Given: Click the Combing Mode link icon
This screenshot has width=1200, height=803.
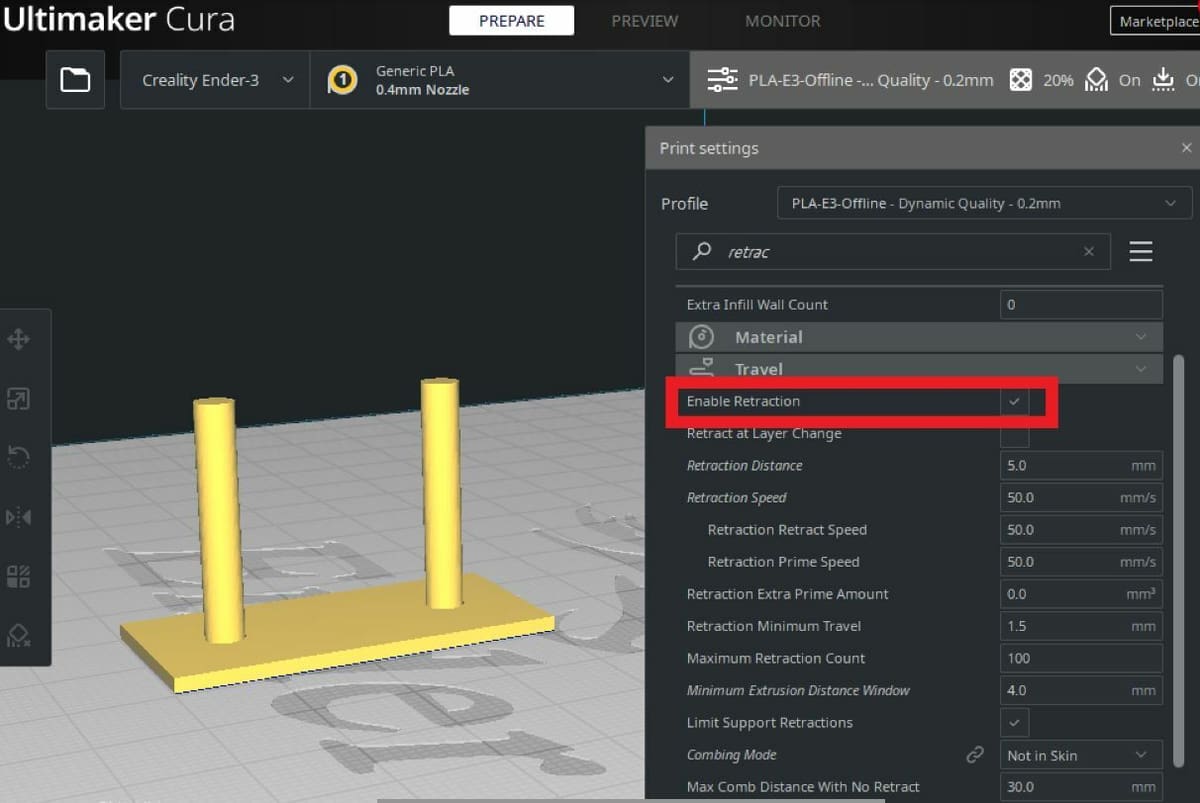Looking at the screenshot, I should (975, 755).
